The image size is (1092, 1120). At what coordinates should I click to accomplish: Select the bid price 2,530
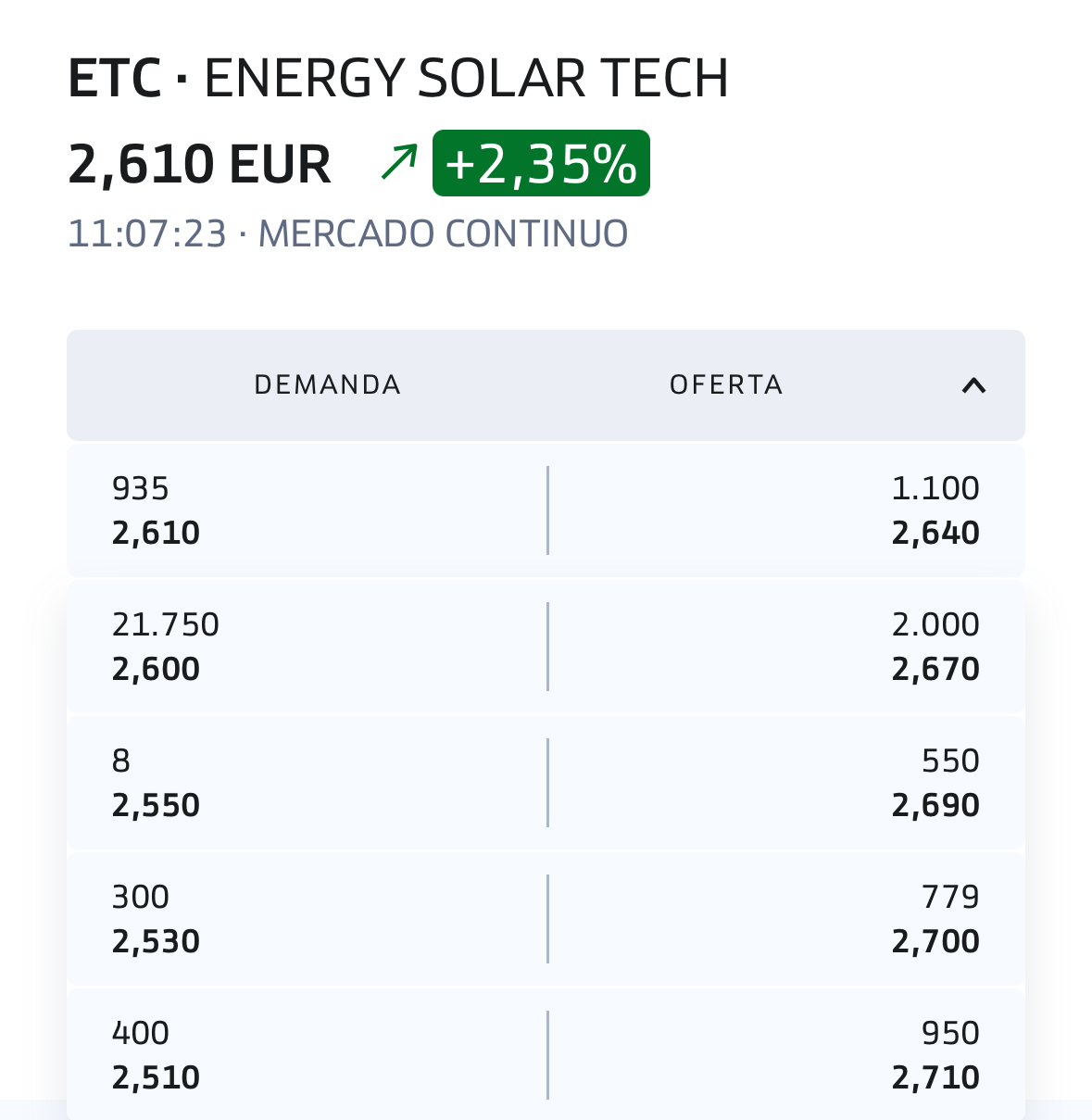coord(156,942)
